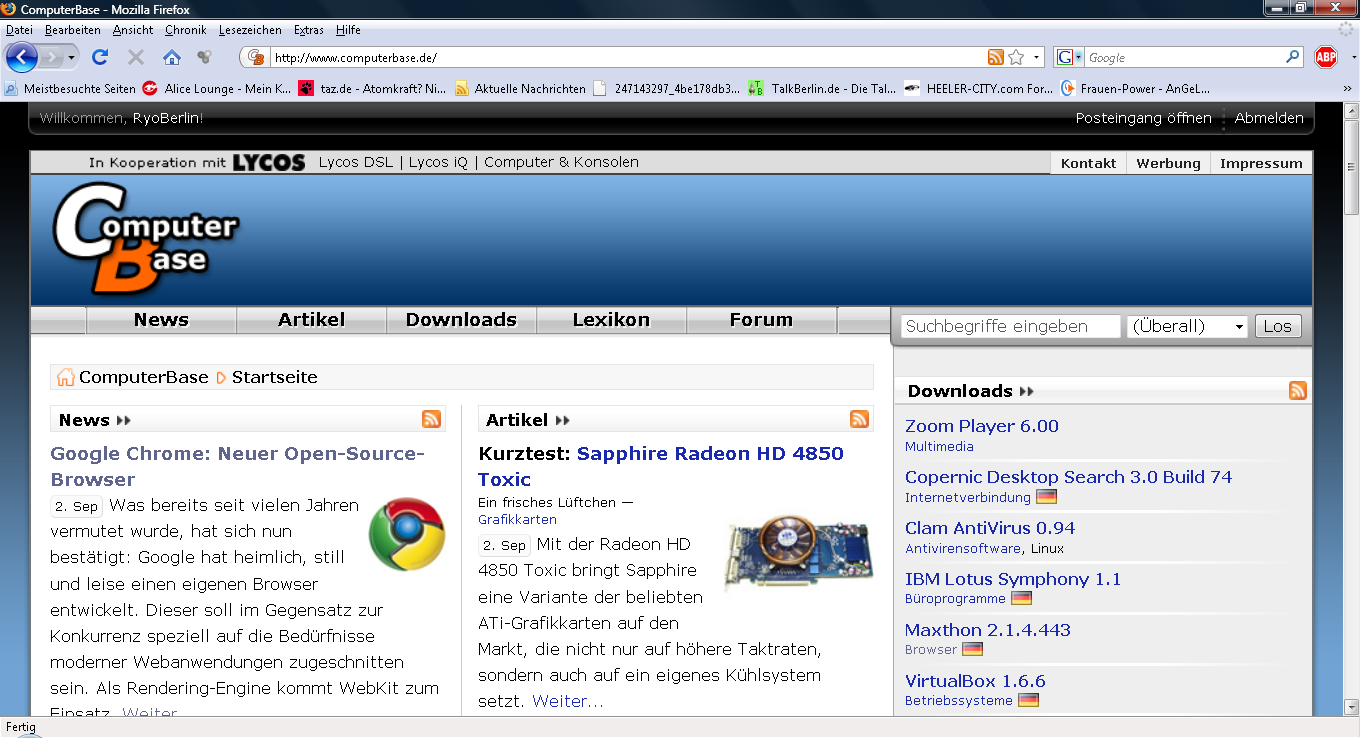Open the Datei menu
Screen dimensions: 1360x738
click(x=19, y=30)
